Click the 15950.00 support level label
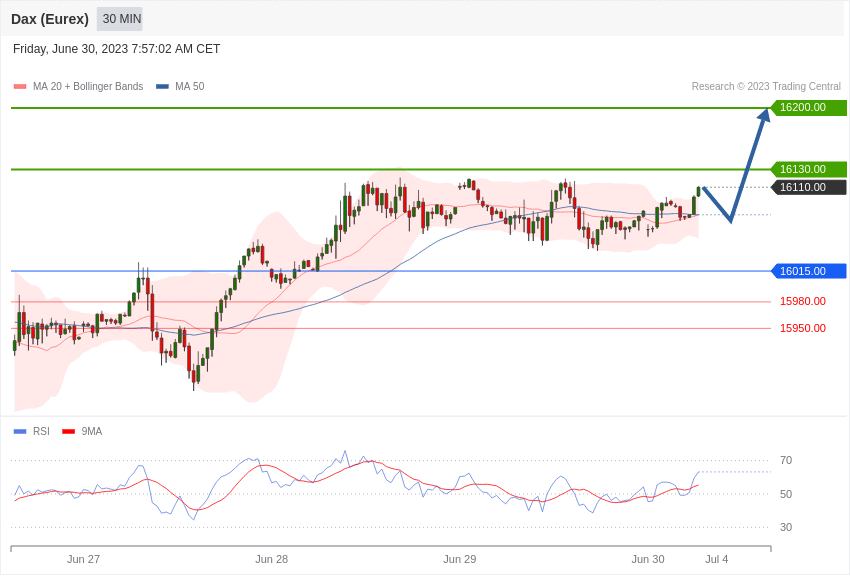The width and height of the screenshot is (850, 576). pos(803,328)
